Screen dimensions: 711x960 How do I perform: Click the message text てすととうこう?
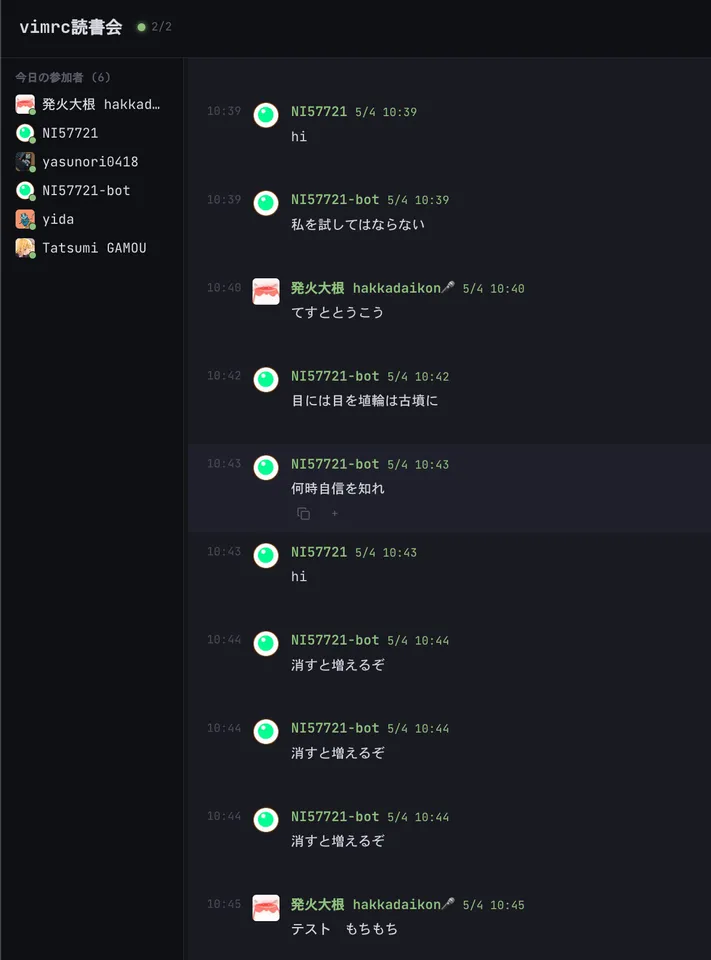pos(337,312)
